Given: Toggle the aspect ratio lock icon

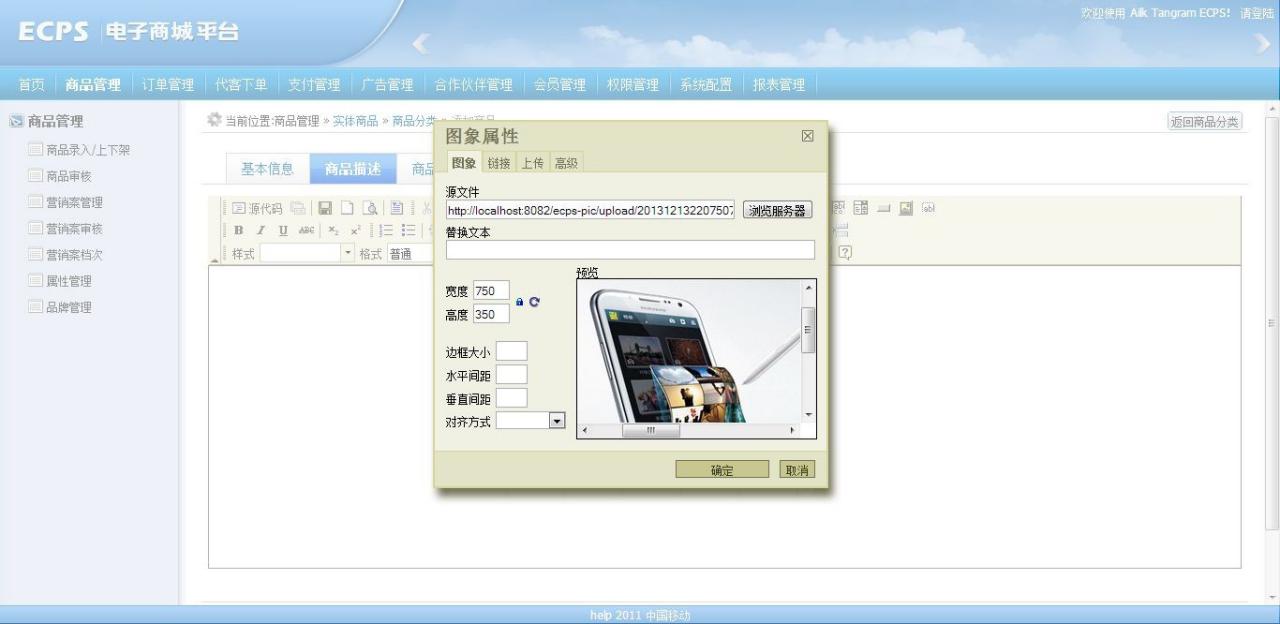Looking at the screenshot, I should click(519, 302).
